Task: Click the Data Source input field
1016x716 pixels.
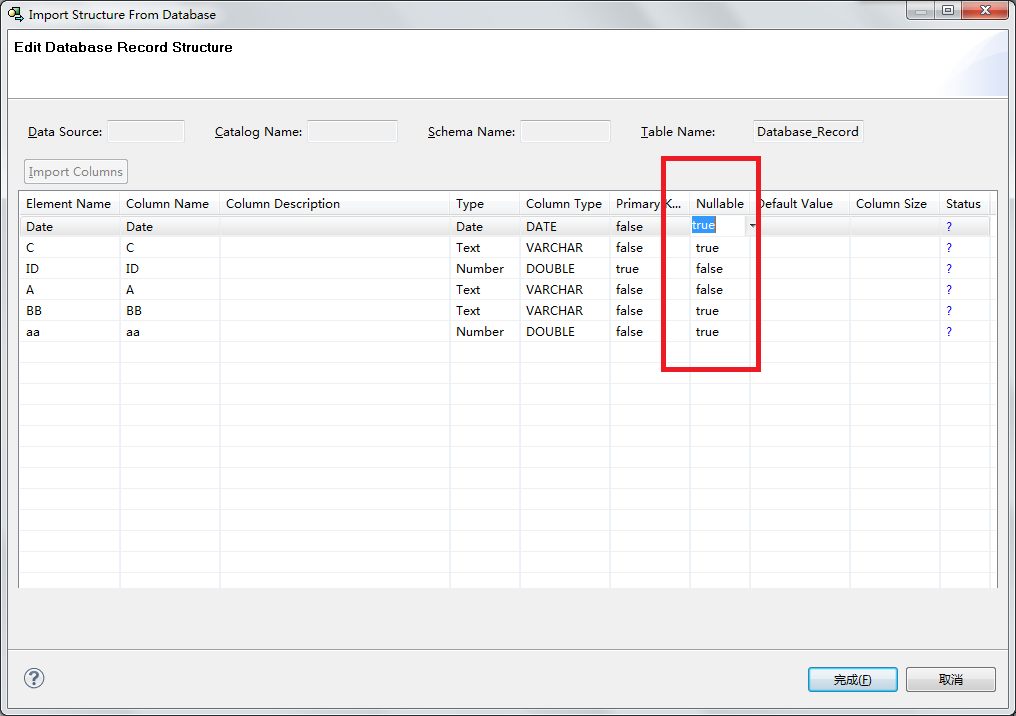Action: [x=146, y=131]
